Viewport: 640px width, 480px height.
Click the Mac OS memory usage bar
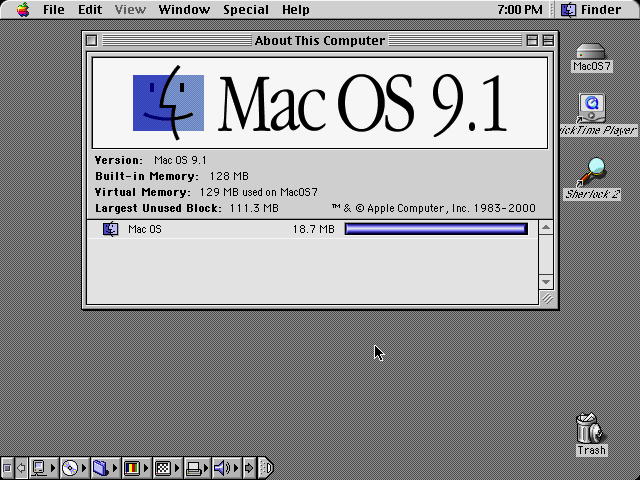[436, 229]
